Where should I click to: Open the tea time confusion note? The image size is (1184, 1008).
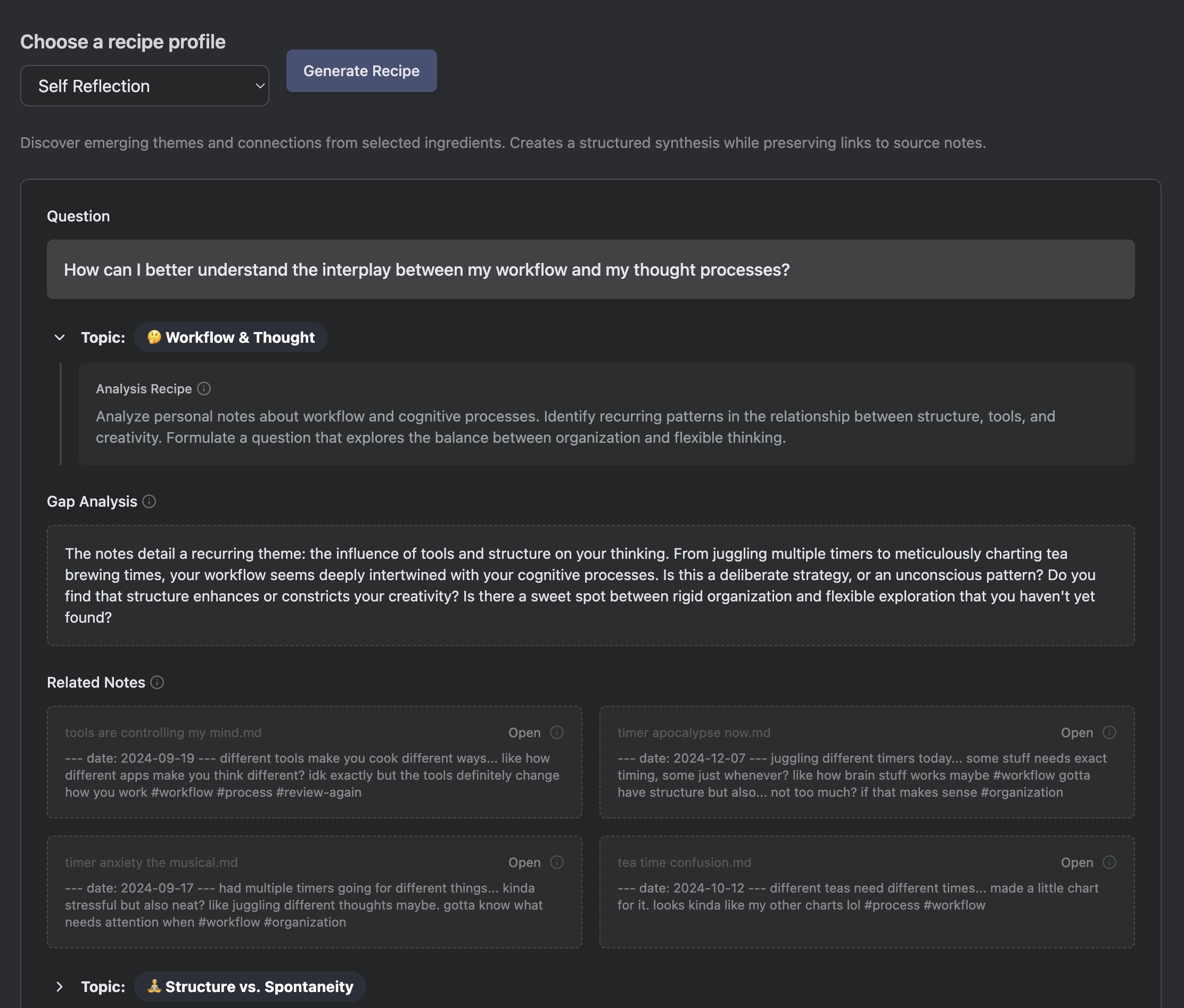click(1076, 862)
